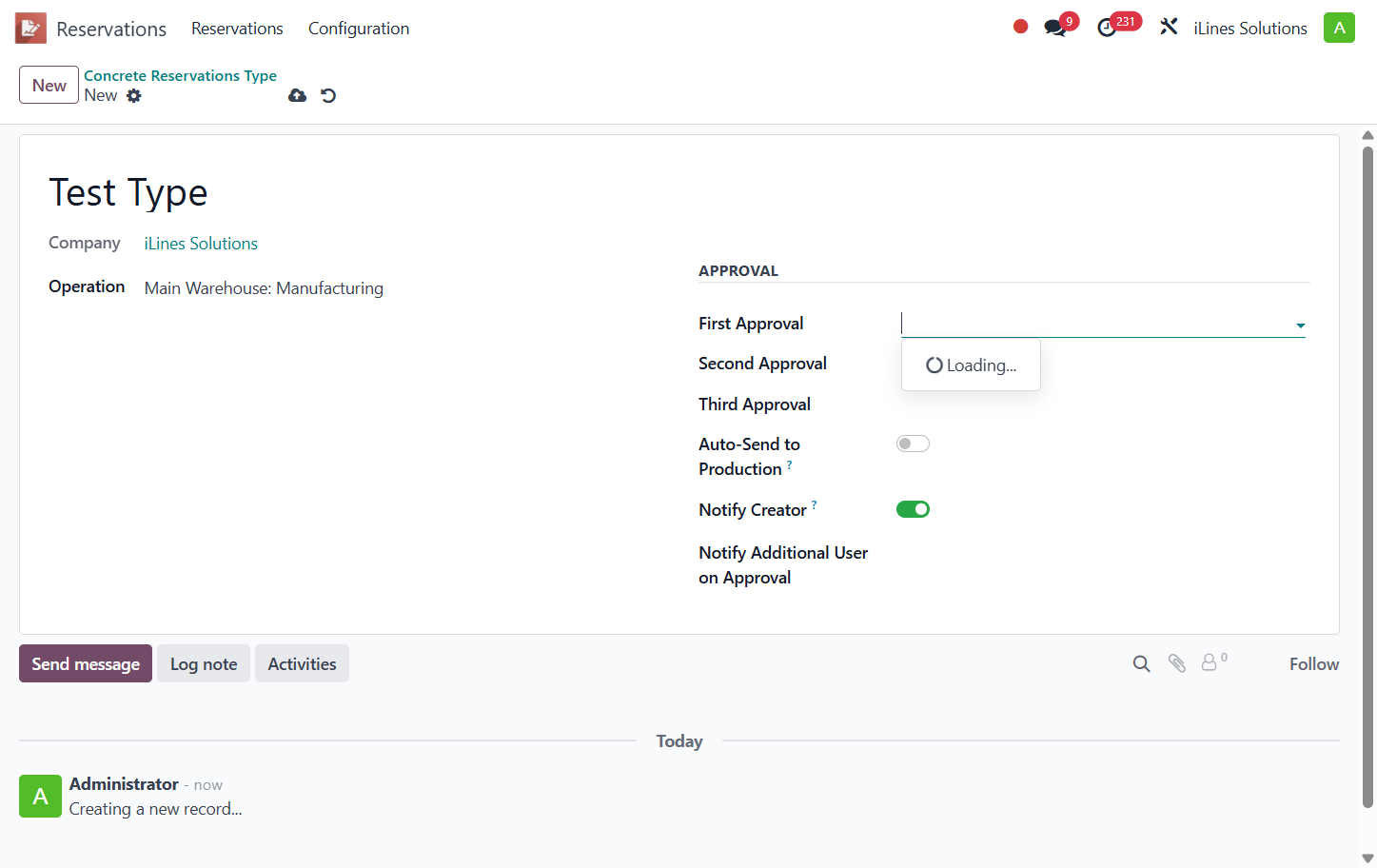Save the record with cloud icon
This screenshot has height=868, width=1377.
pyautogui.click(x=298, y=95)
